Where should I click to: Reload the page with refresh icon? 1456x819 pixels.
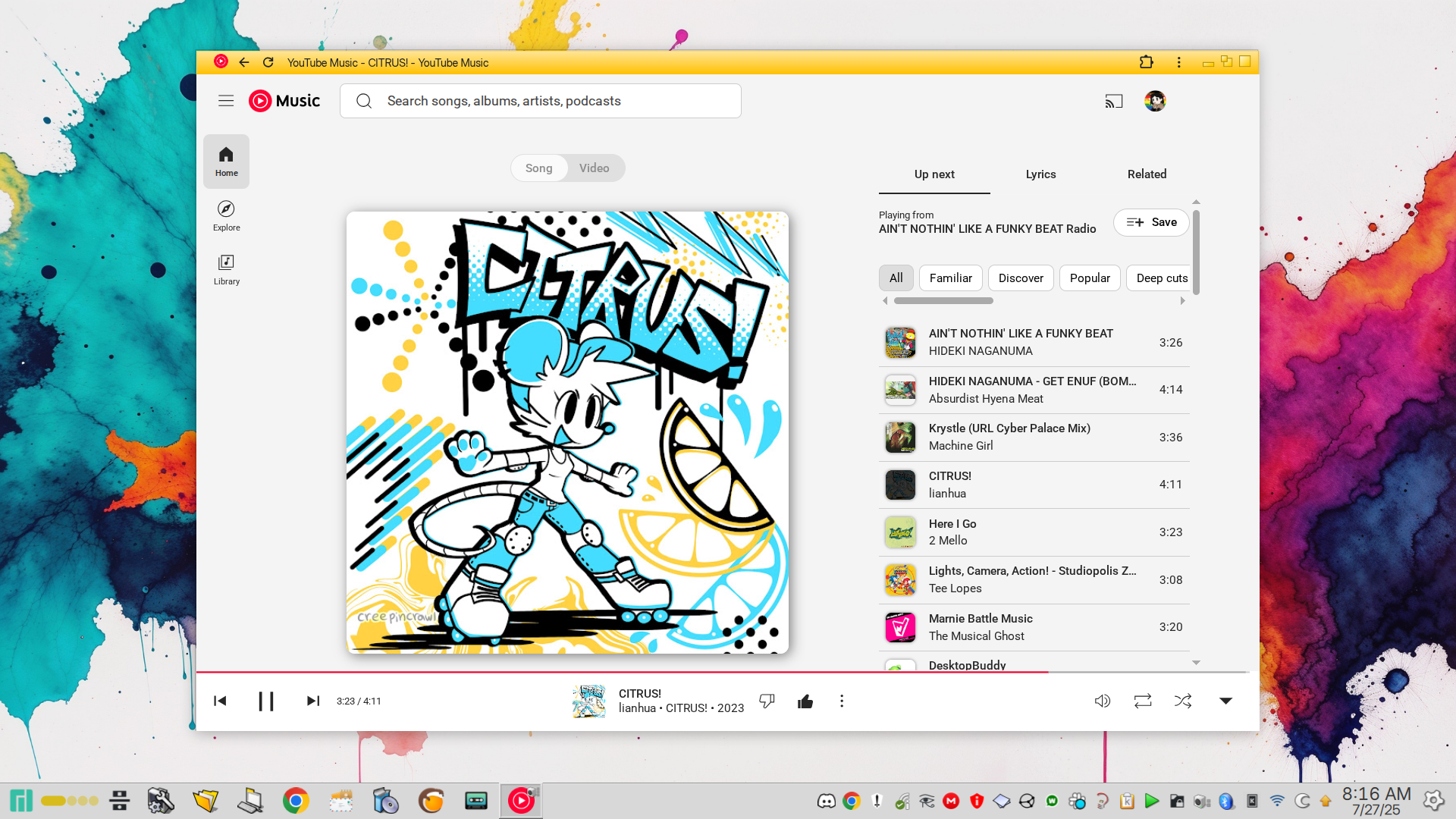click(x=268, y=62)
